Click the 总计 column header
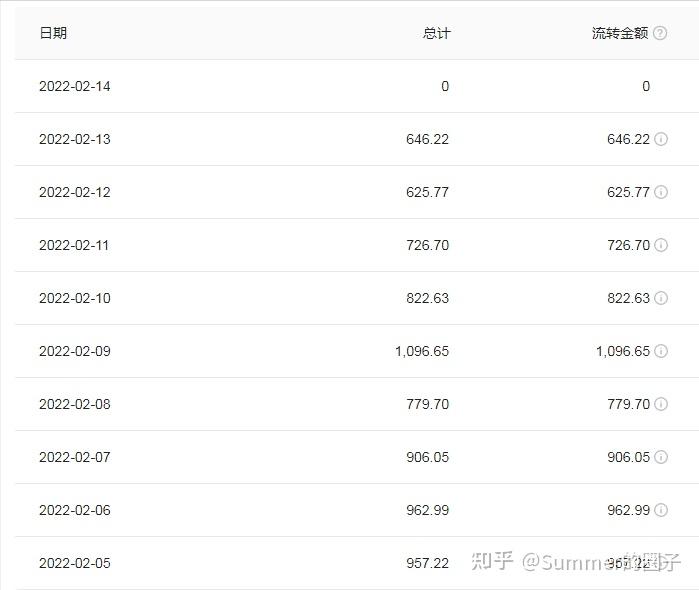Viewport: 699px width, 590px height. (436, 33)
